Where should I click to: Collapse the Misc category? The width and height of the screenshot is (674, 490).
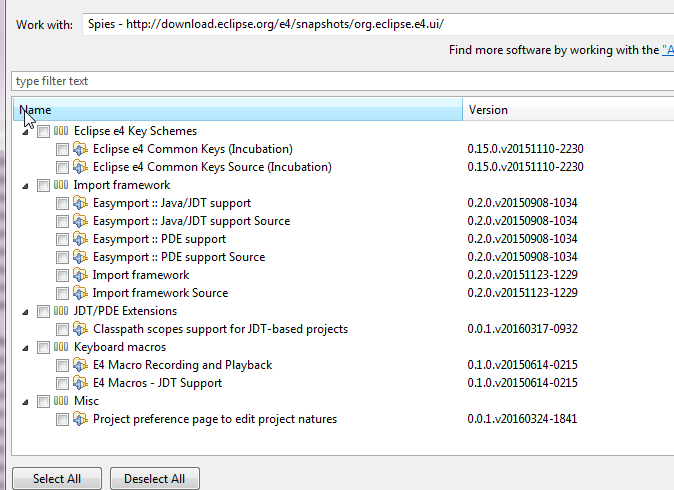25,402
